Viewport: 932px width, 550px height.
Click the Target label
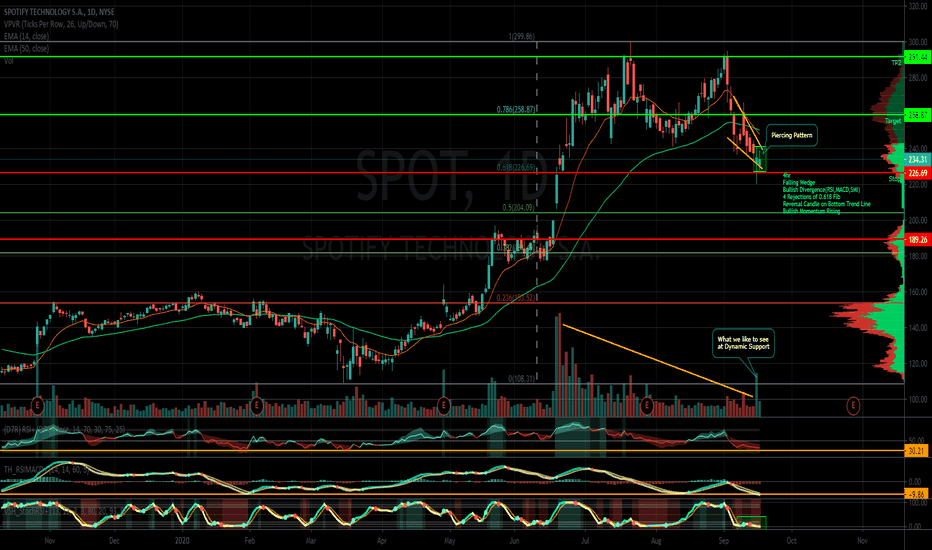click(x=893, y=121)
